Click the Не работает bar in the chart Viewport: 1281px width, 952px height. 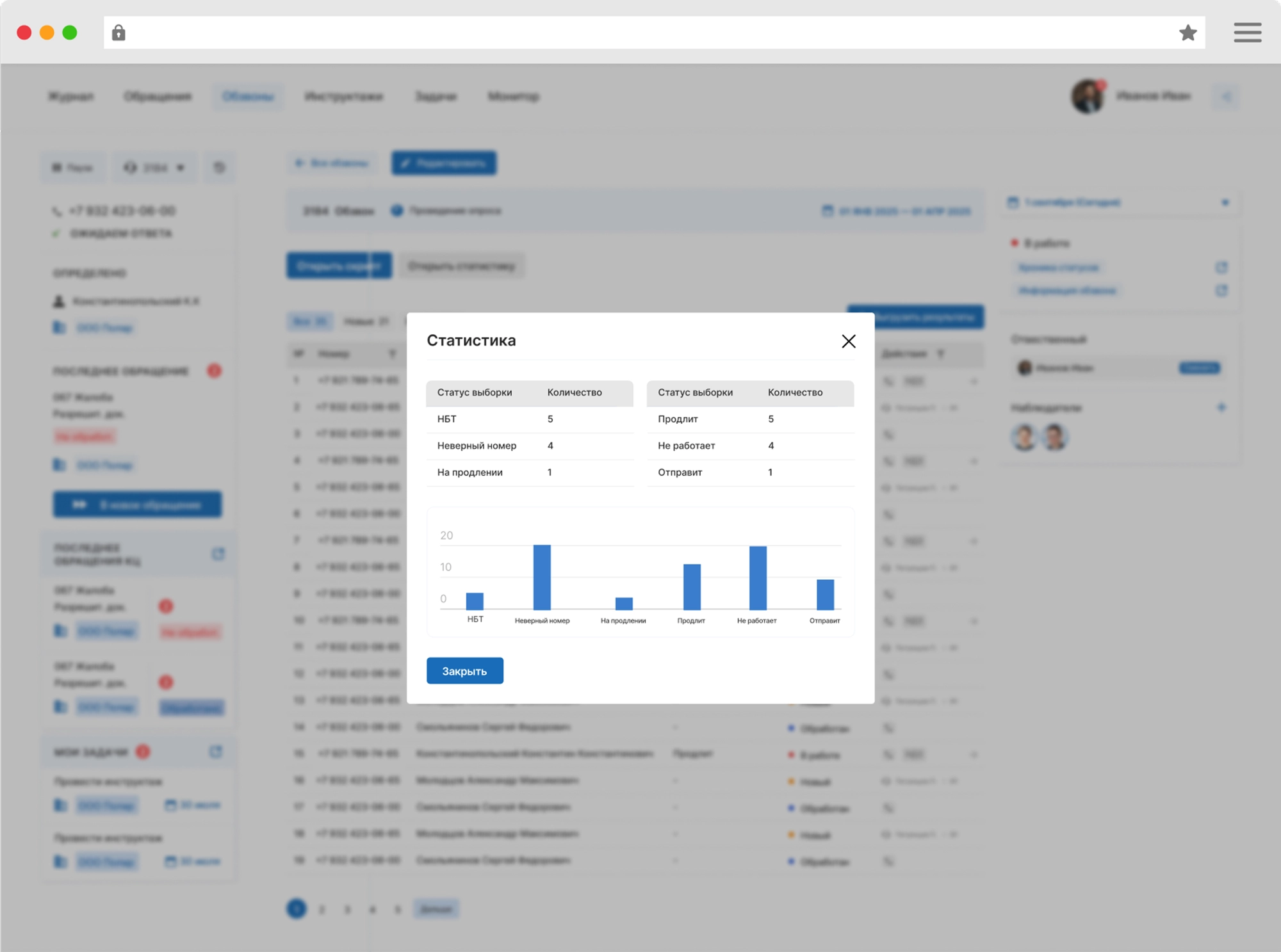pos(758,577)
